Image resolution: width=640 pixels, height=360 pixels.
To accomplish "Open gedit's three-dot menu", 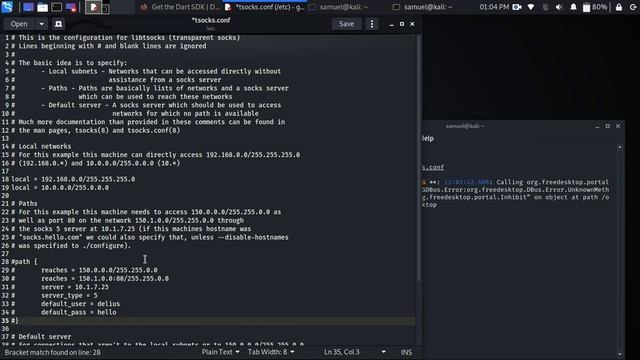I will click(x=372, y=24).
